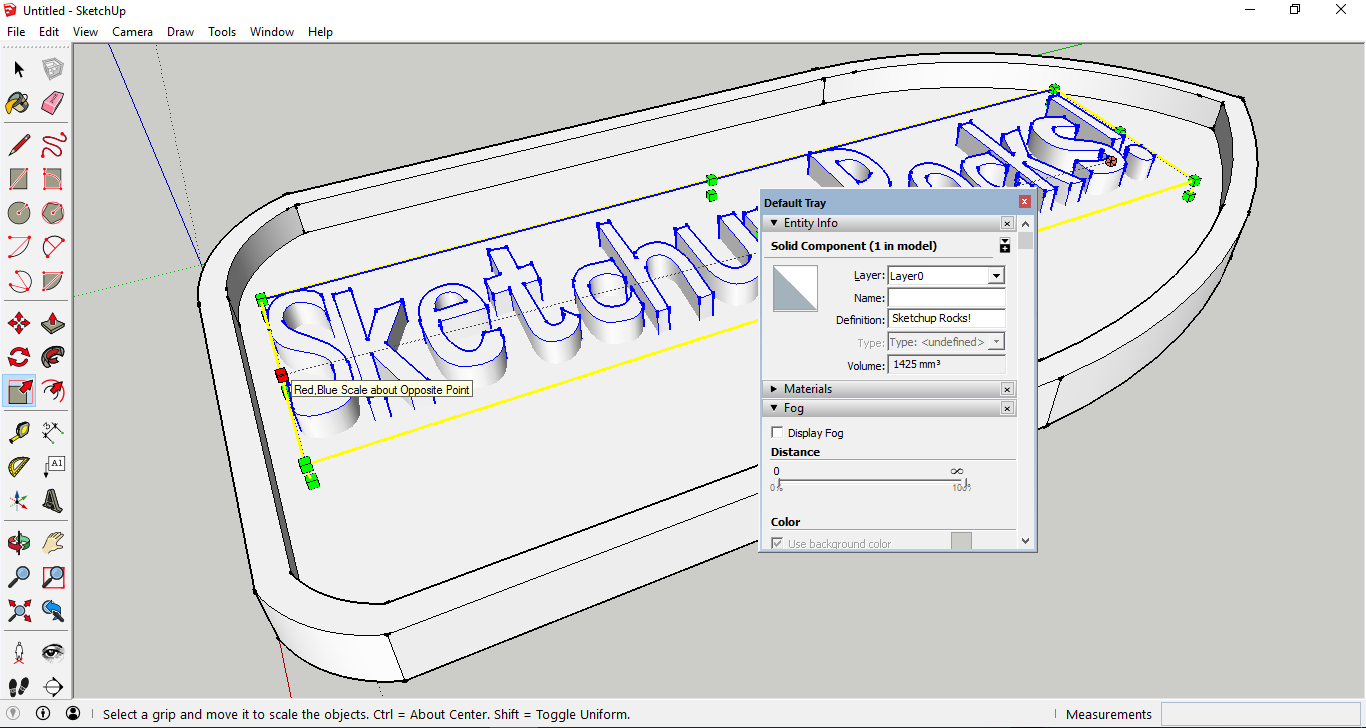Choose the Eraser tool
The image size is (1366, 728).
tap(53, 103)
